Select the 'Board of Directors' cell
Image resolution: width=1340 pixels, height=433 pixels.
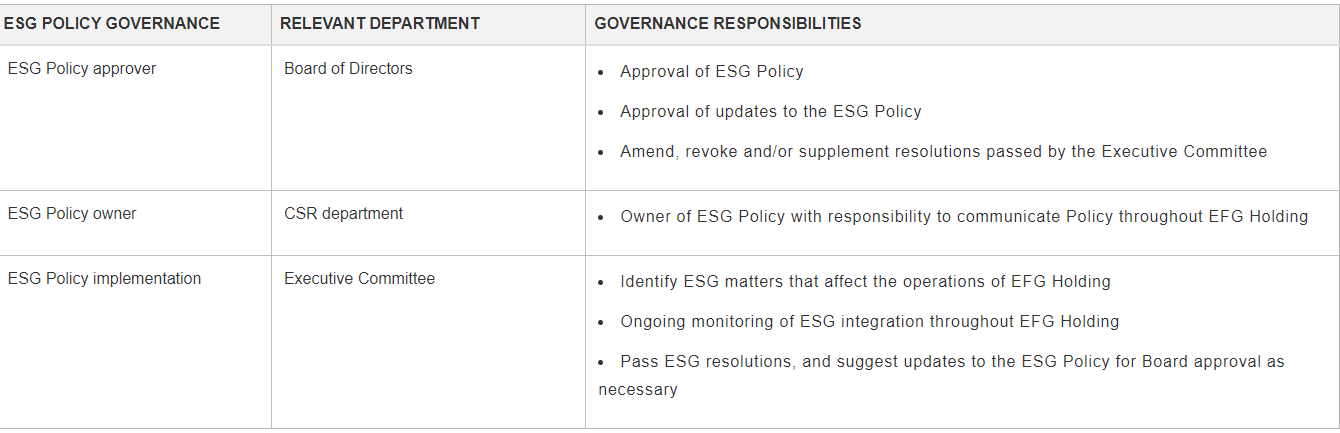point(348,69)
